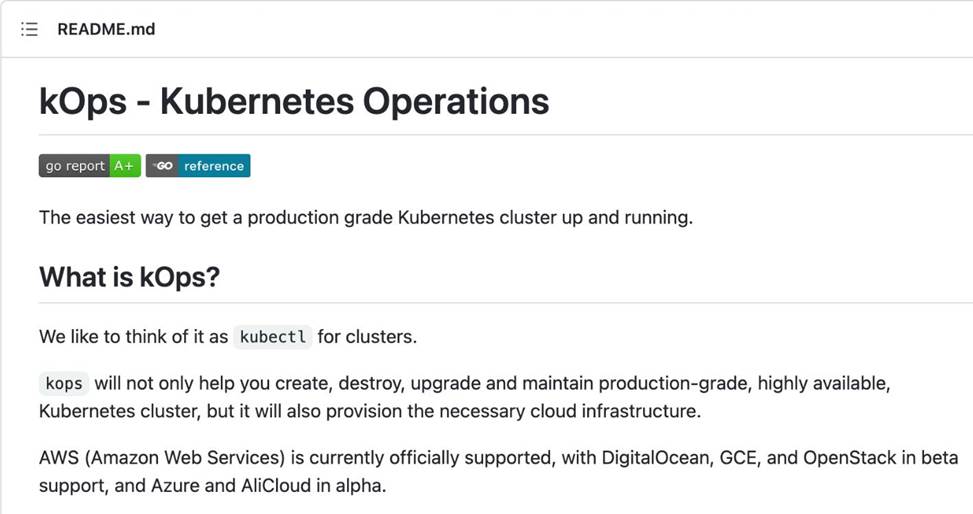Click the README.md file name
This screenshot has width=973, height=514.
click(x=106, y=29)
